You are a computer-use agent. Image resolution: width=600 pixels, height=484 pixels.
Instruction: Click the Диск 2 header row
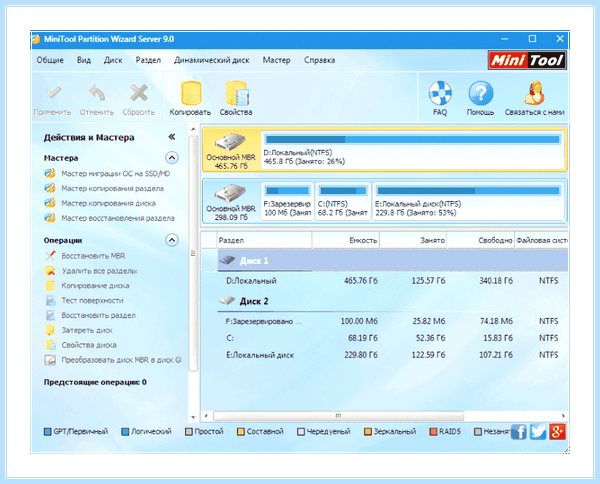click(x=393, y=301)
